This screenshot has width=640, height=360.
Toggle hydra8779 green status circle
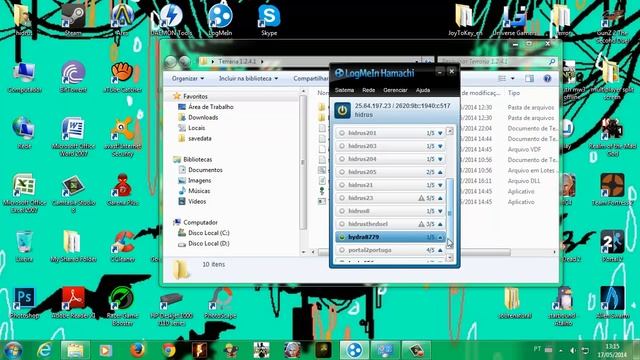342,237
